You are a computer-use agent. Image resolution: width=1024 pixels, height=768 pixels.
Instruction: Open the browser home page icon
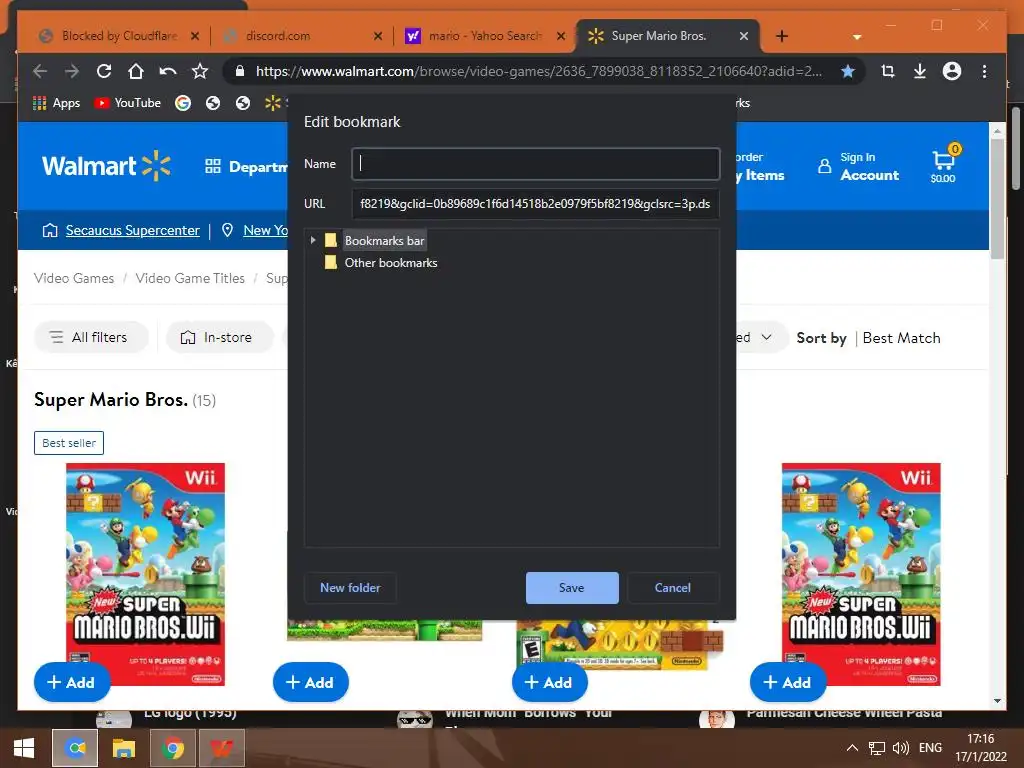pyautogui.click(x=136, y=71)
